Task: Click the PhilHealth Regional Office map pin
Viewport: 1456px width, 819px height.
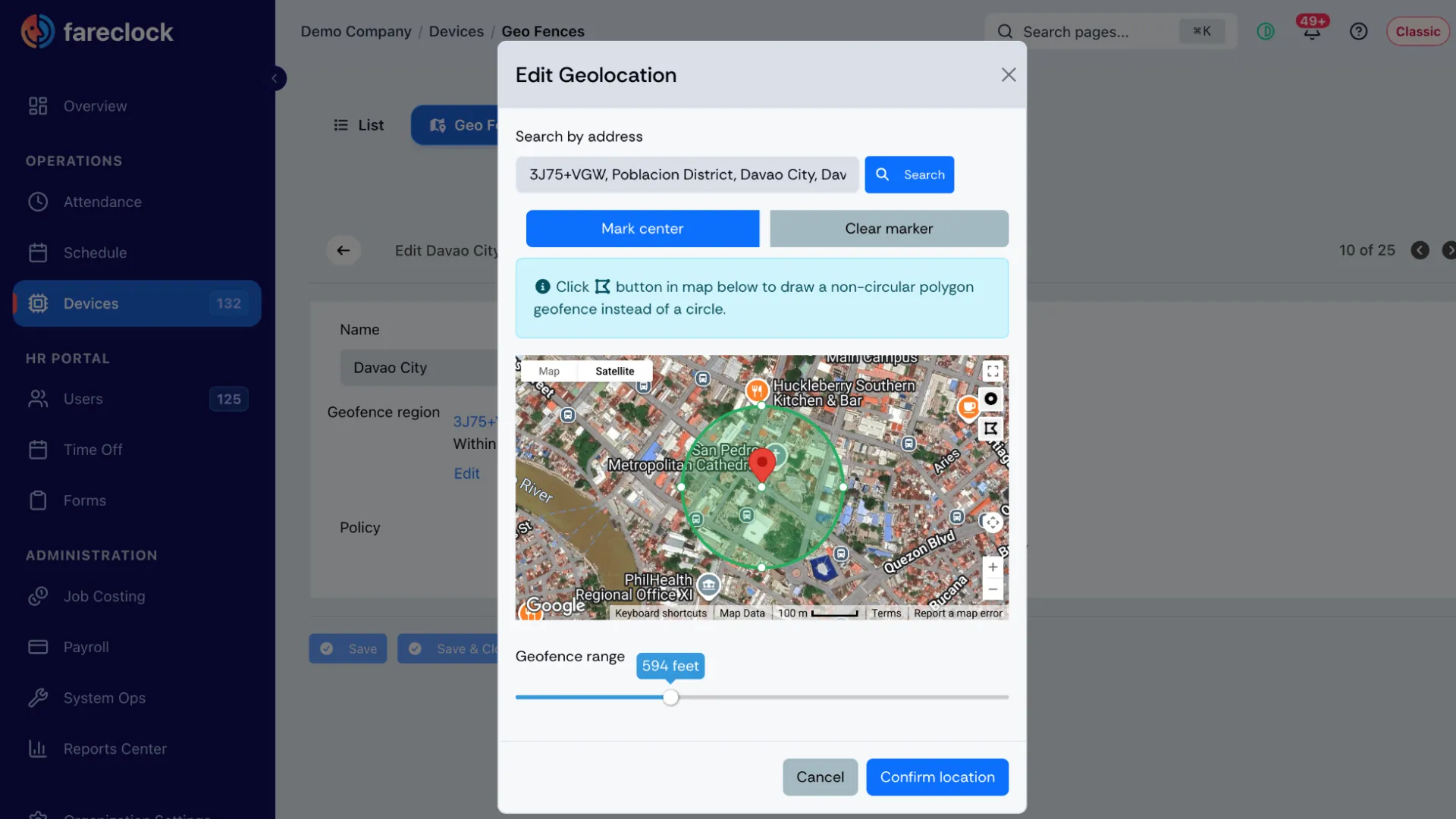Action: tap(708, 585)
